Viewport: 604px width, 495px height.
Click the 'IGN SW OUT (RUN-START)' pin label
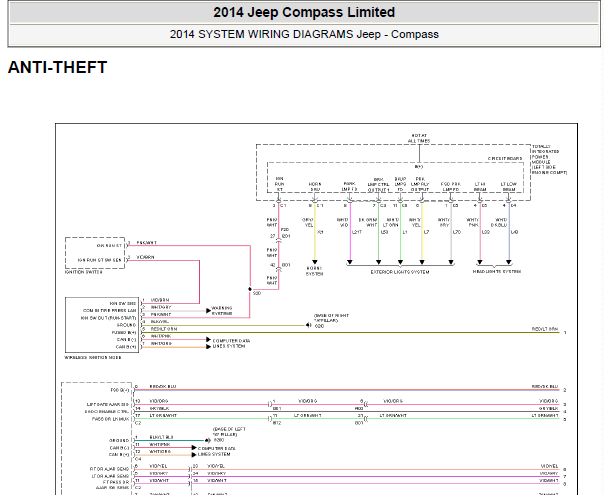(x=108, y=318)
